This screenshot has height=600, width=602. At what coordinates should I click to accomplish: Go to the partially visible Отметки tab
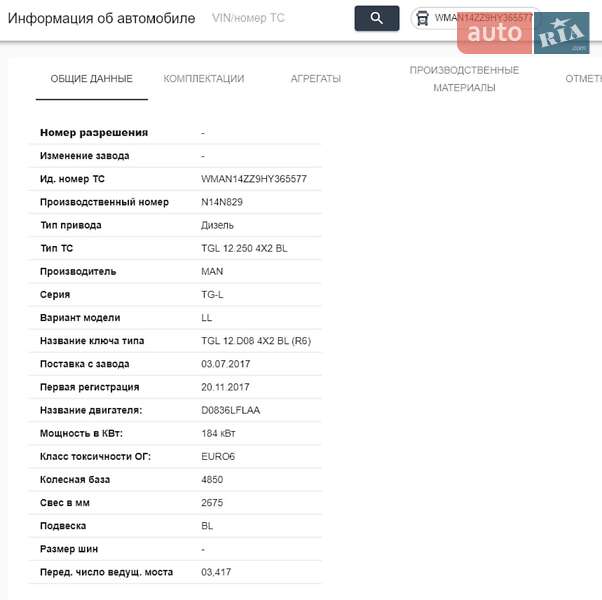(582, 79)
